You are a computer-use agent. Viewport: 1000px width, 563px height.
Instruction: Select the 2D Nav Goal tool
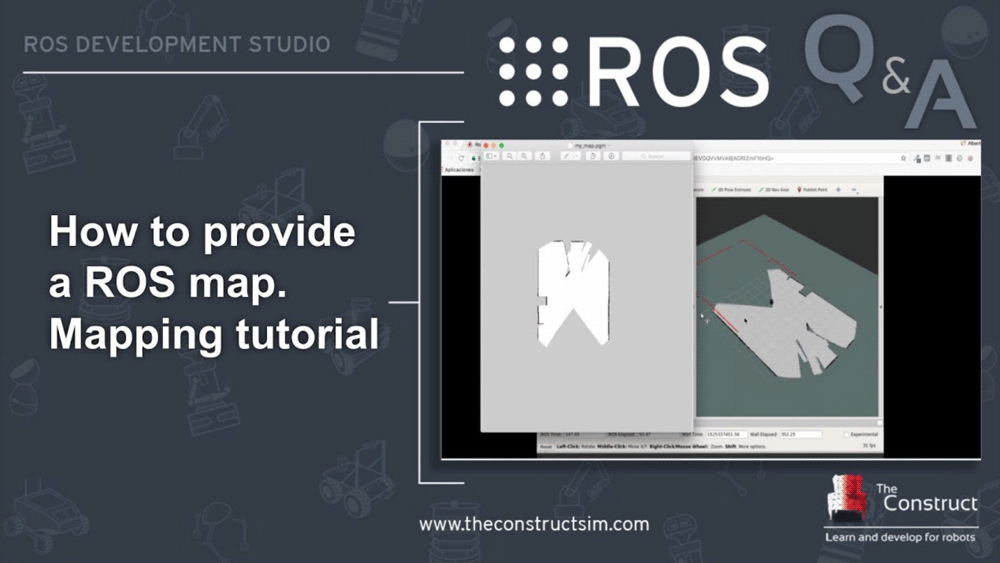(774, 190)
